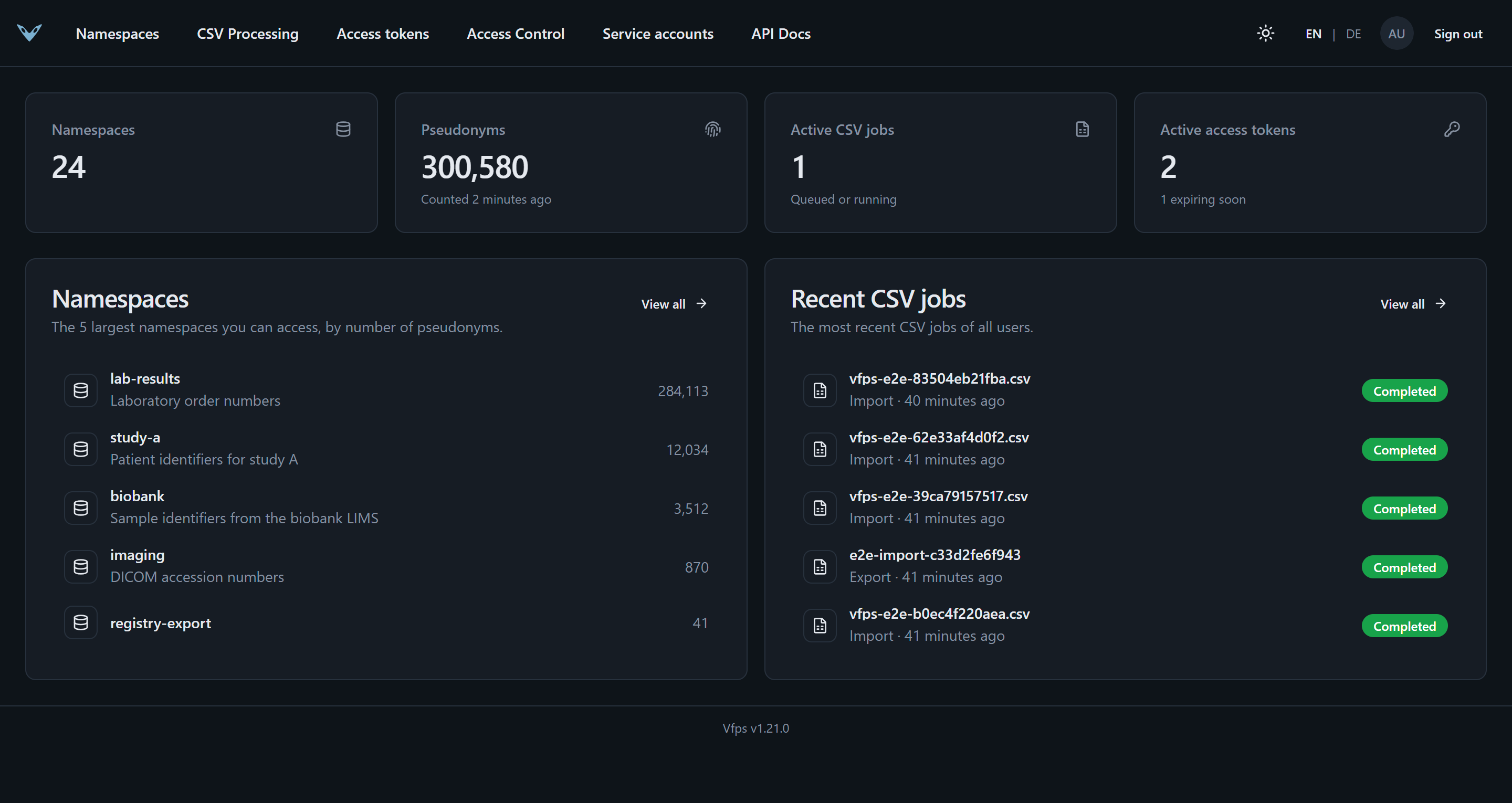Click Completed badge for vfps-e2e-b0ec4f220aea.csv
The width and height of the screenshot is (1512, 803).
click(1404, 626)
